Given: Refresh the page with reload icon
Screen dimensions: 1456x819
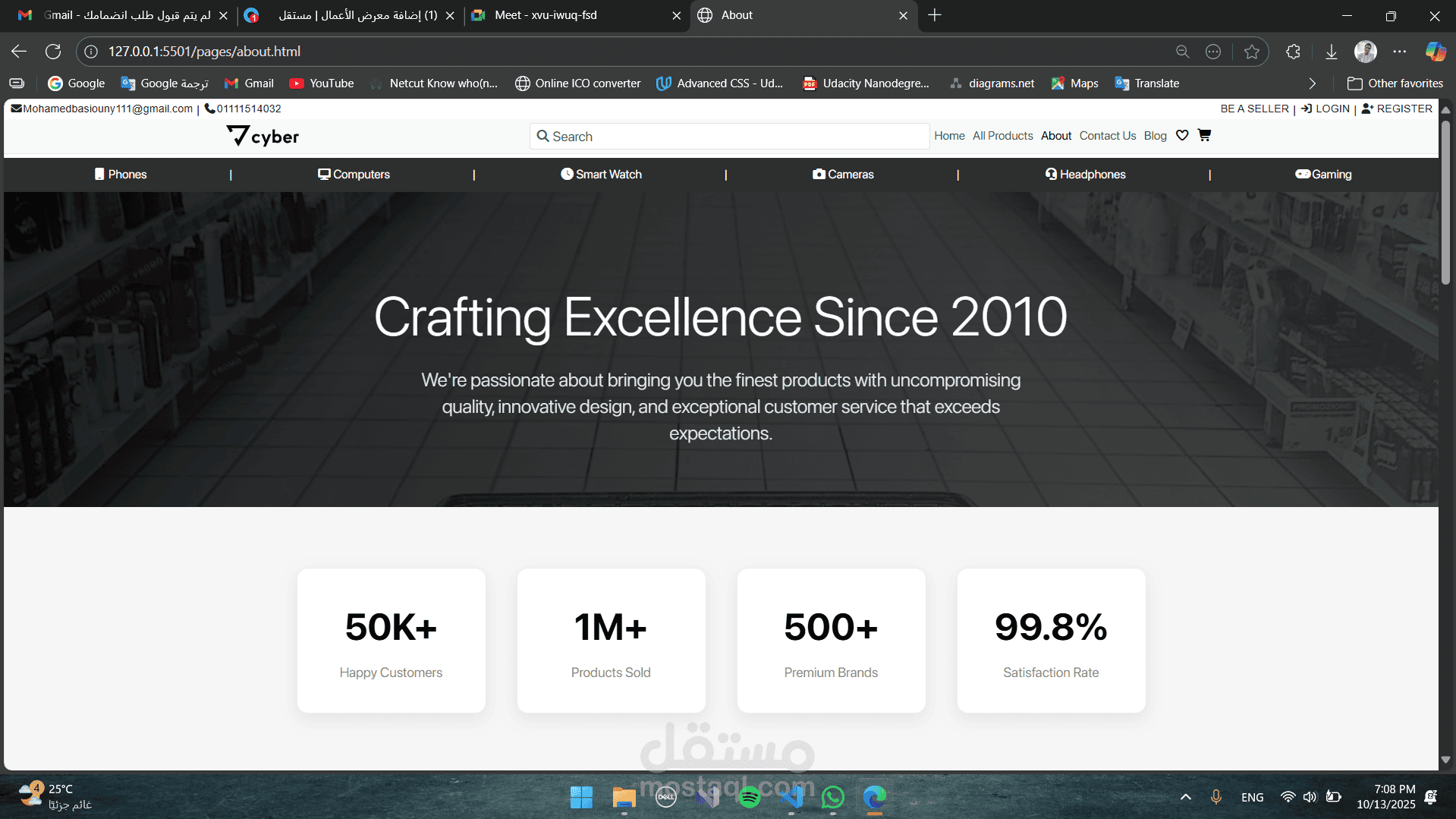Looking at the screenshot, I should click(53, 52).
